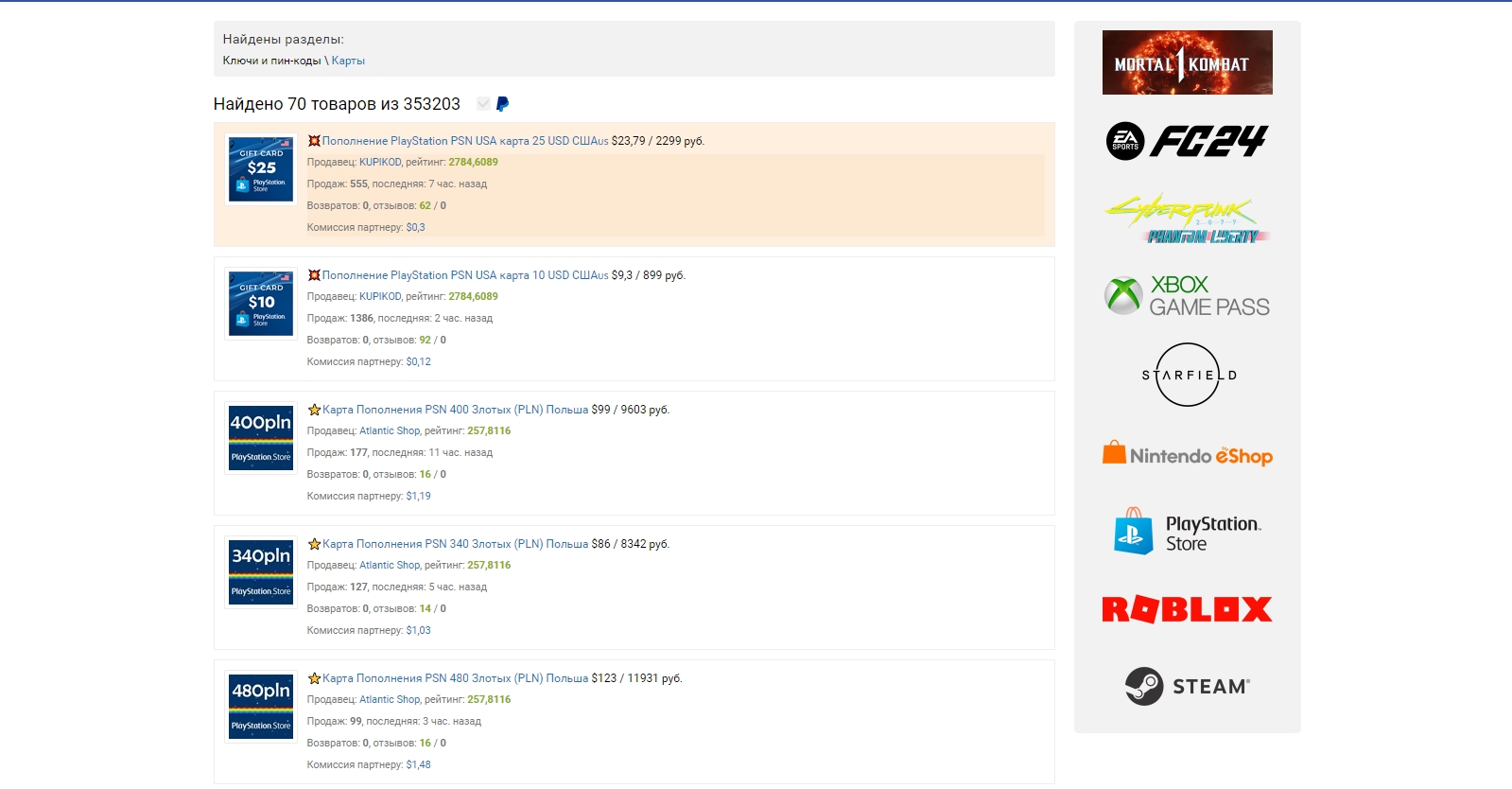
Task: Click the rating 257,8116 on 340 Злотых listing
Action: pos(489,566)
